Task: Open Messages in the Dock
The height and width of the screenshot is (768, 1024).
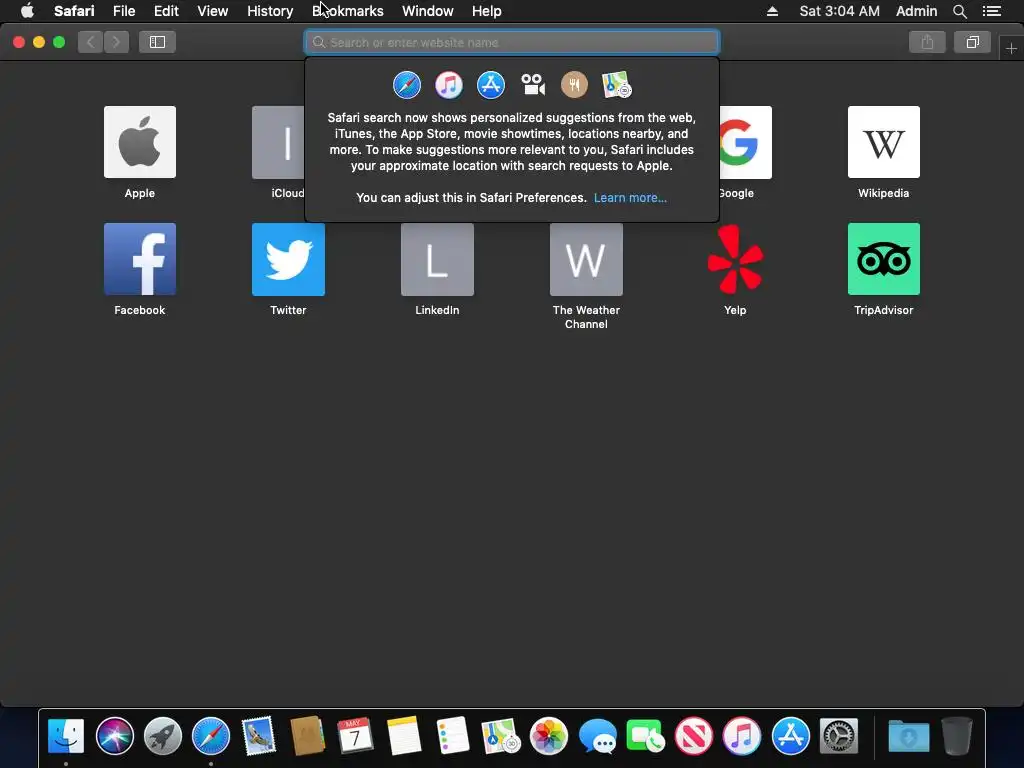Action: (x=597, y=736)
